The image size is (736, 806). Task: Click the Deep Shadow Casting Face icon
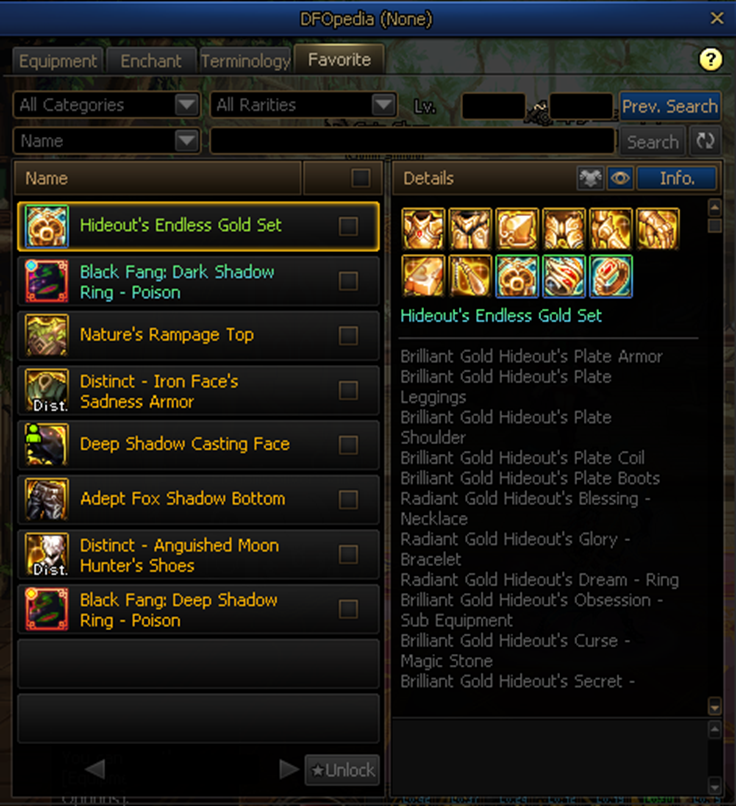click(47, 444)
